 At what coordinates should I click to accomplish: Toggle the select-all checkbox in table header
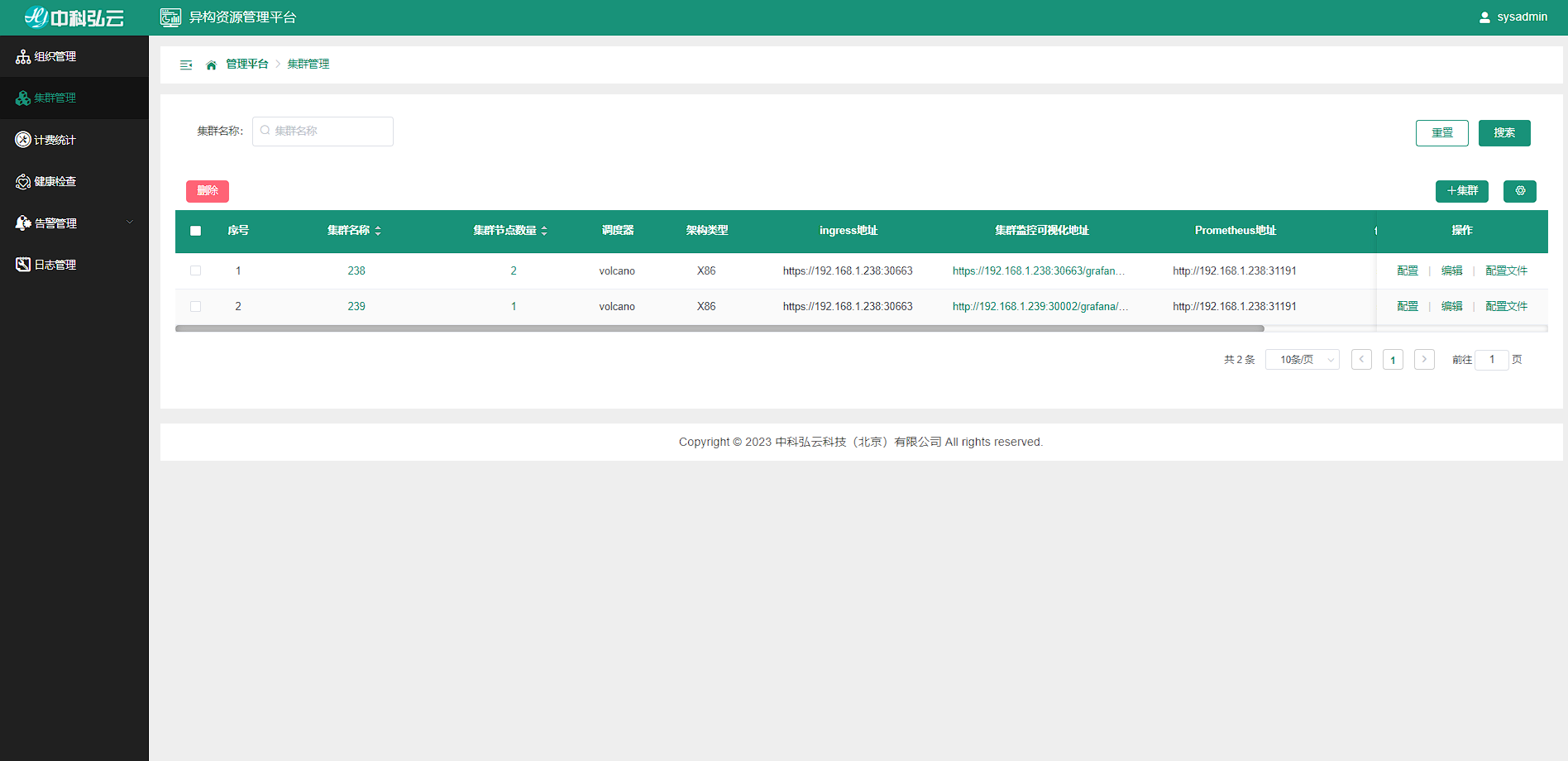click(196, 231)
